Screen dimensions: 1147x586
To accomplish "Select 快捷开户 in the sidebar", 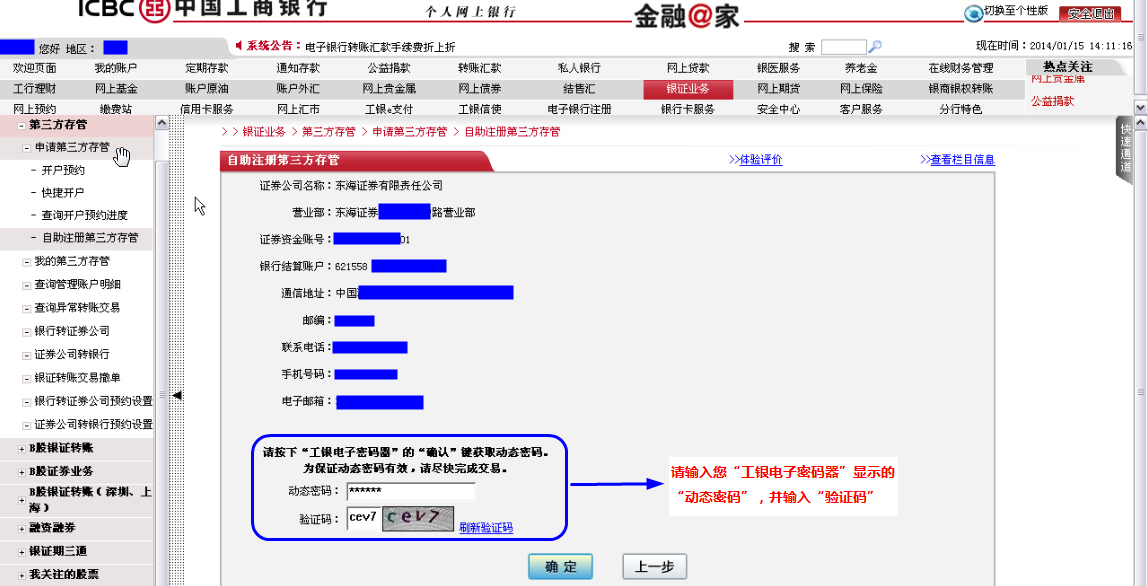I will (63, 193).
